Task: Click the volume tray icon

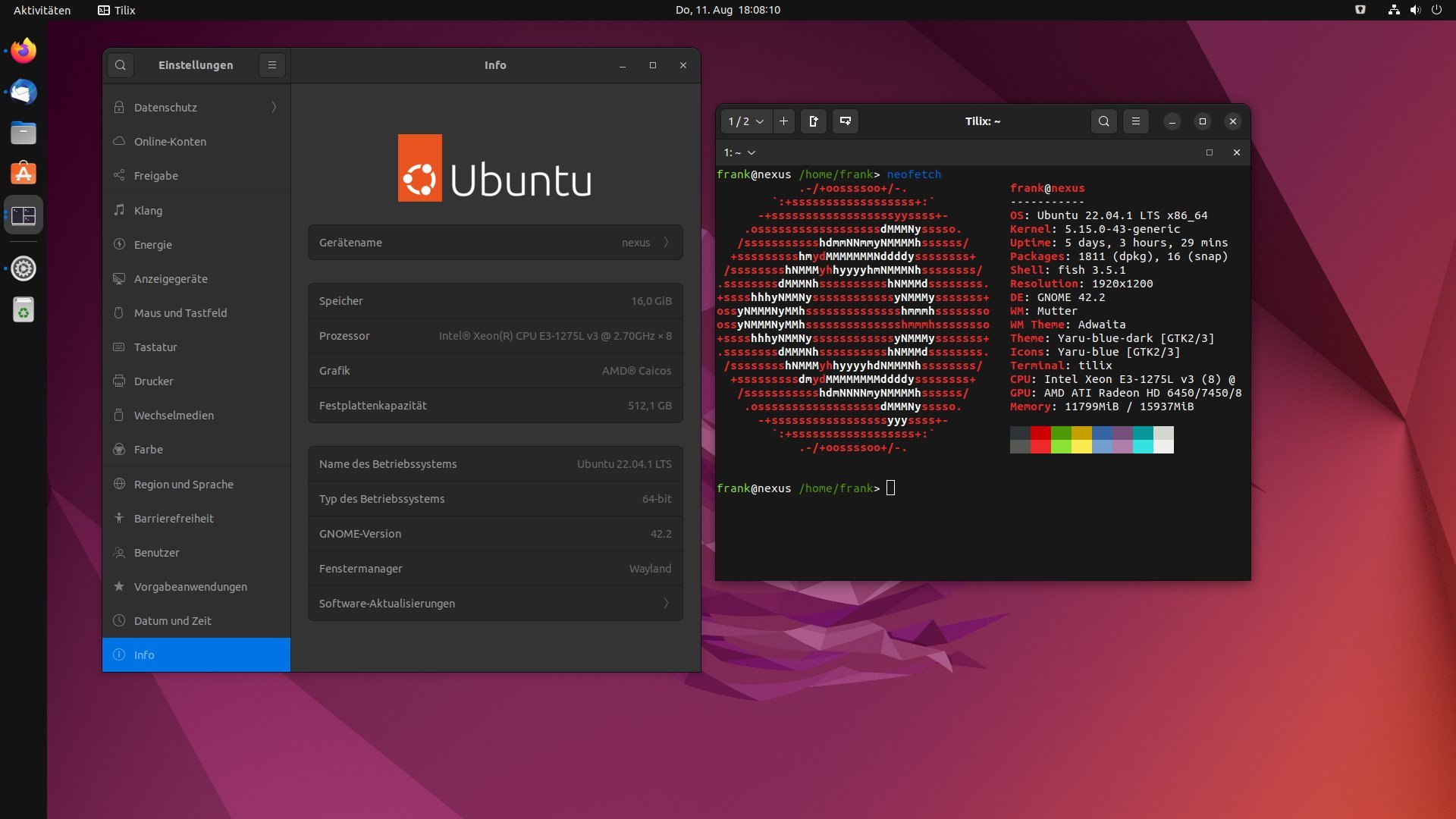Action: (x=1415, y=10)
